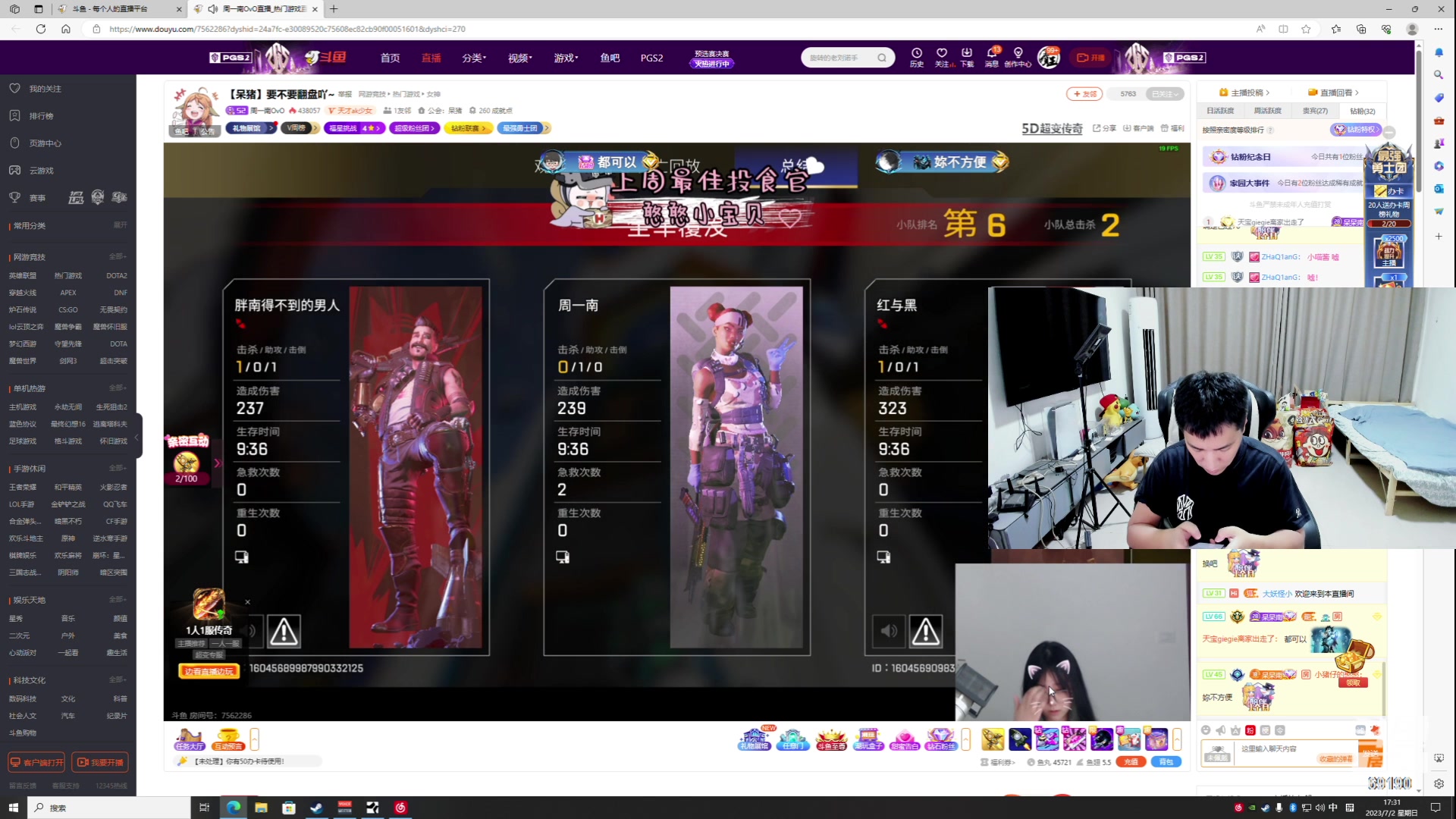Expand the arrow after 互动预言 icon
The width and height of the screenshot is (1456, 819).
point(254,739)
